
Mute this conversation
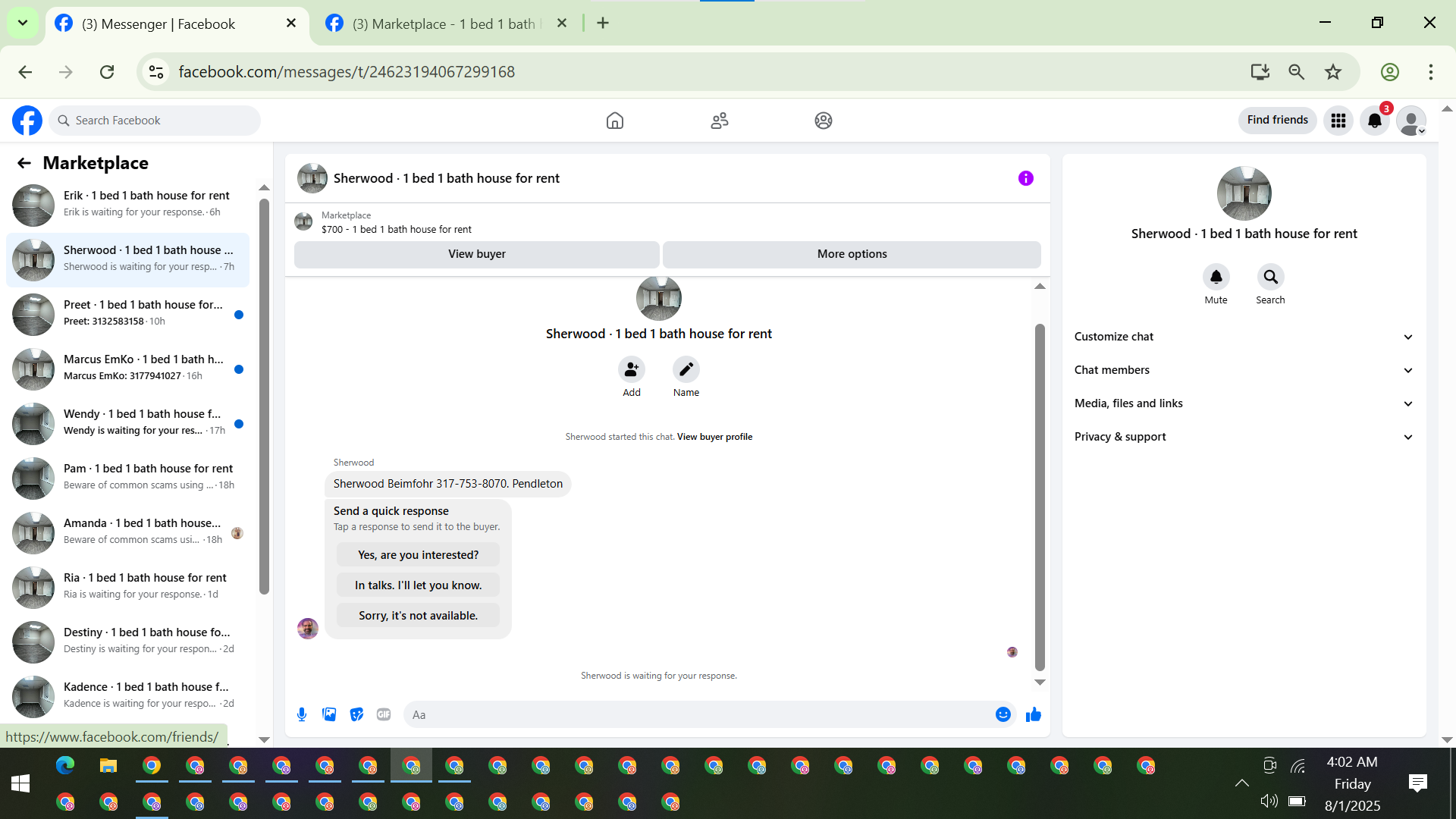click(x=1216, y=278)
